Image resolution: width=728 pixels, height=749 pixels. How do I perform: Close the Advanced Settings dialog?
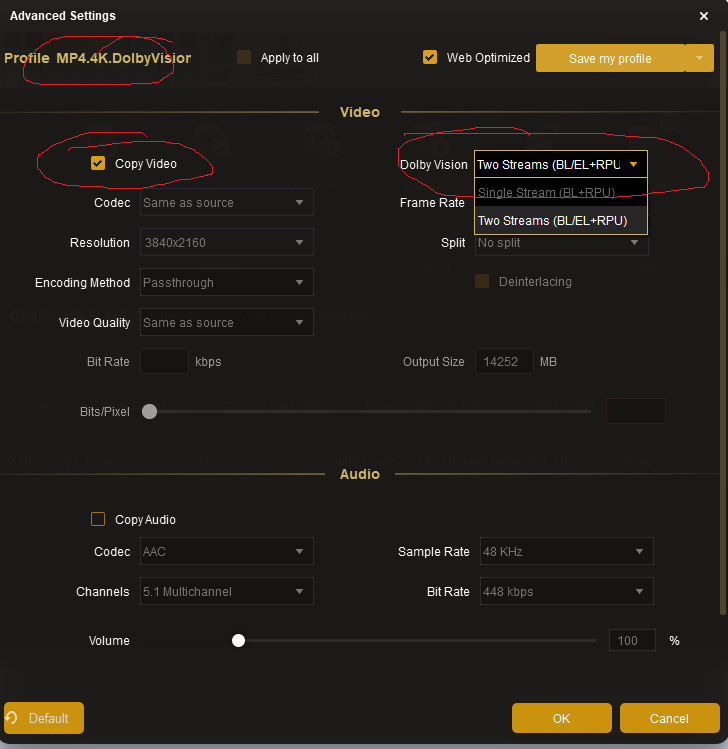tap(704, 16)
